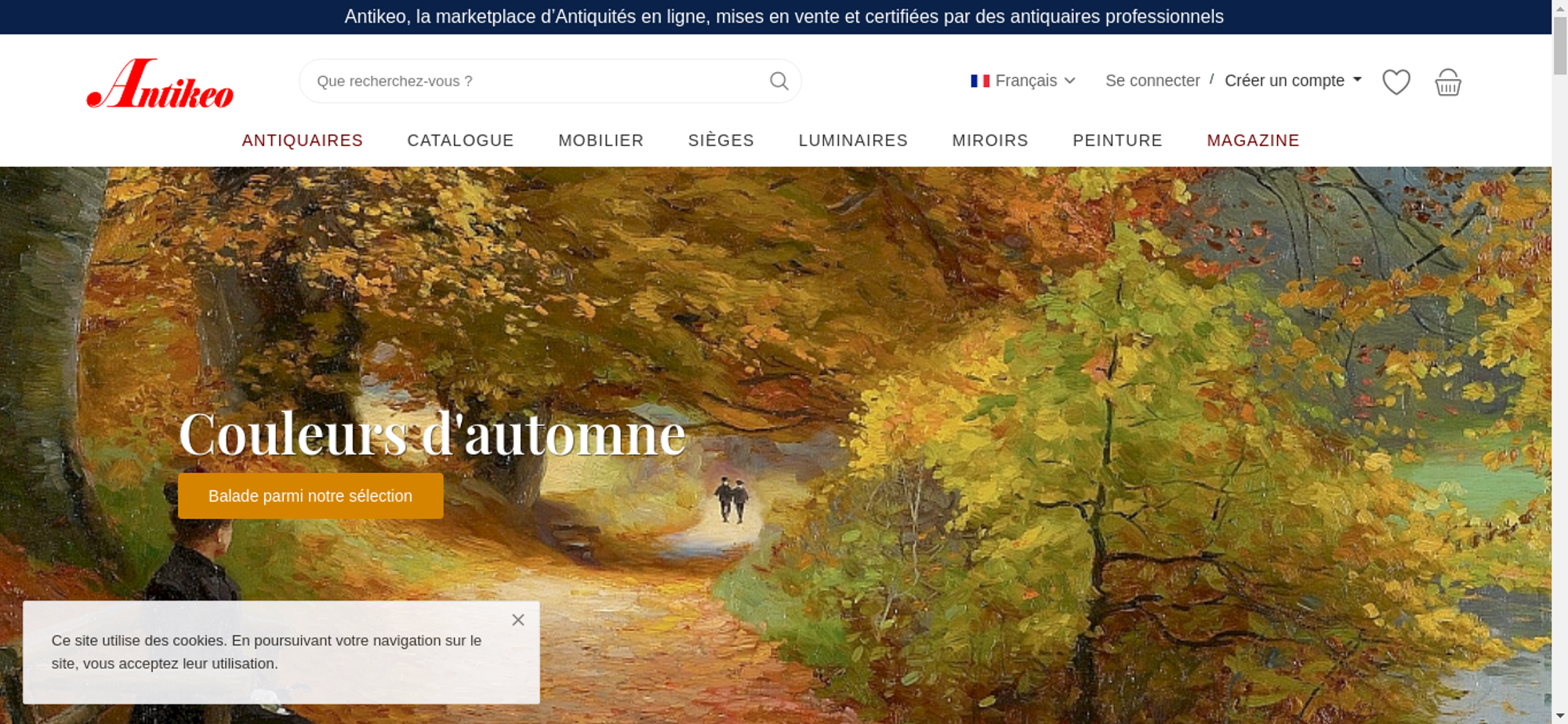Go to the Miroirs category
The width and height of the screenshot is (1568, 724).
click(x=990, y=140)
